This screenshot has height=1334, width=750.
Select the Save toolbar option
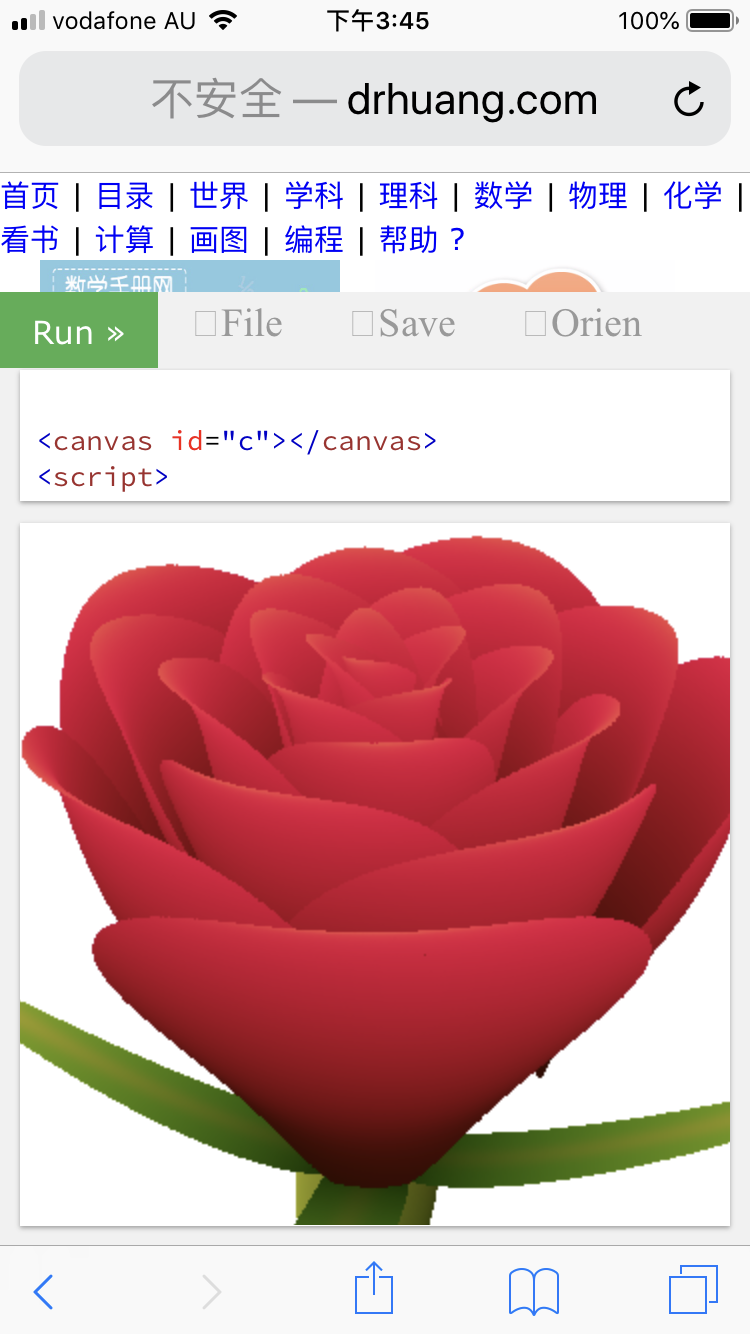click(404, 324)
